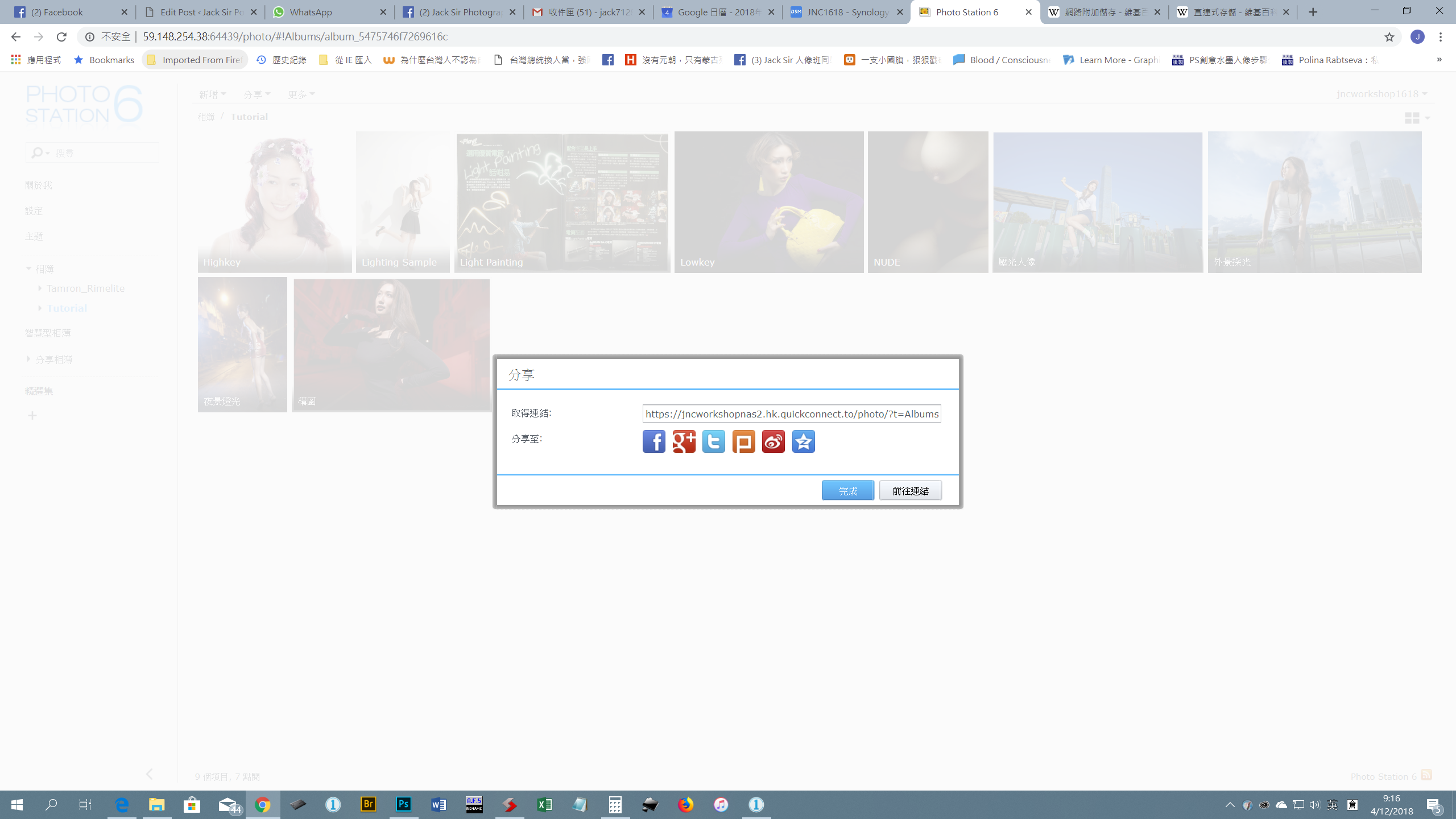Open the Highkey album thumbnail
The image size is (1456, 819).
pyautogui.click(x=275, y=202)
